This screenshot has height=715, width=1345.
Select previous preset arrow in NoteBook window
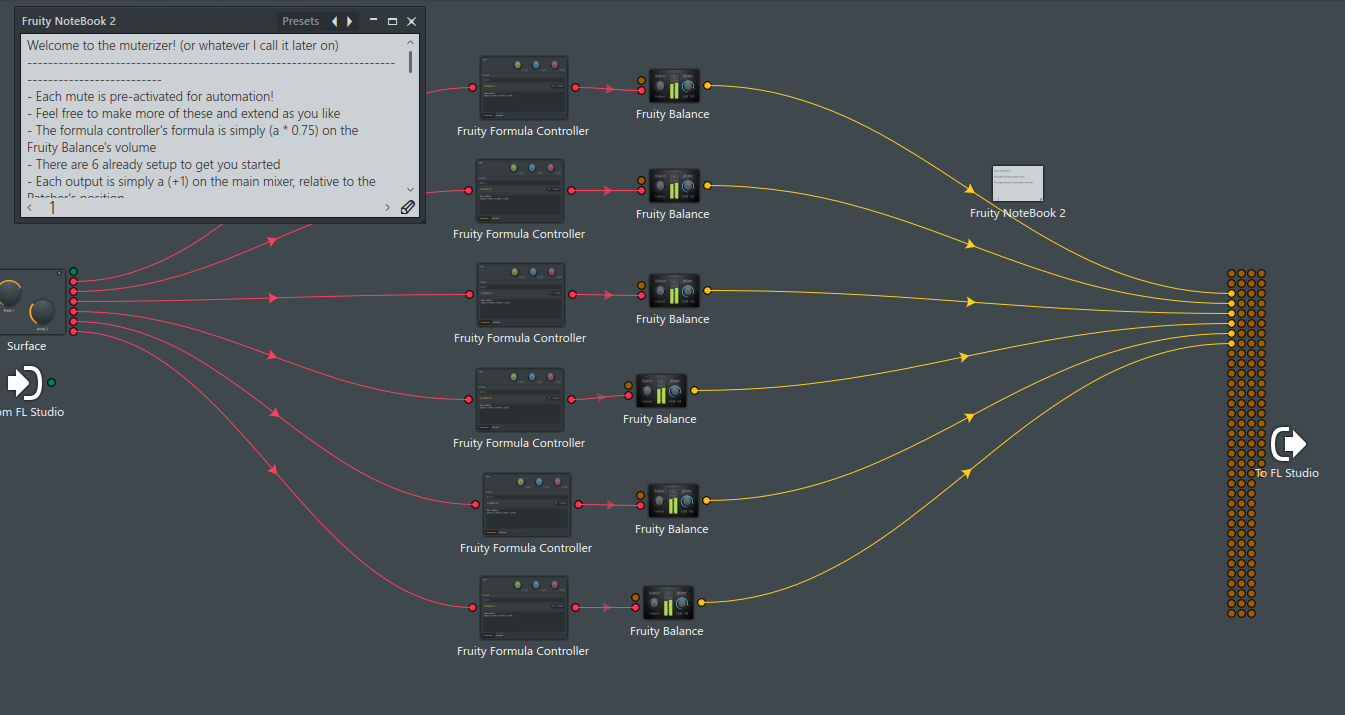point(334,21)
